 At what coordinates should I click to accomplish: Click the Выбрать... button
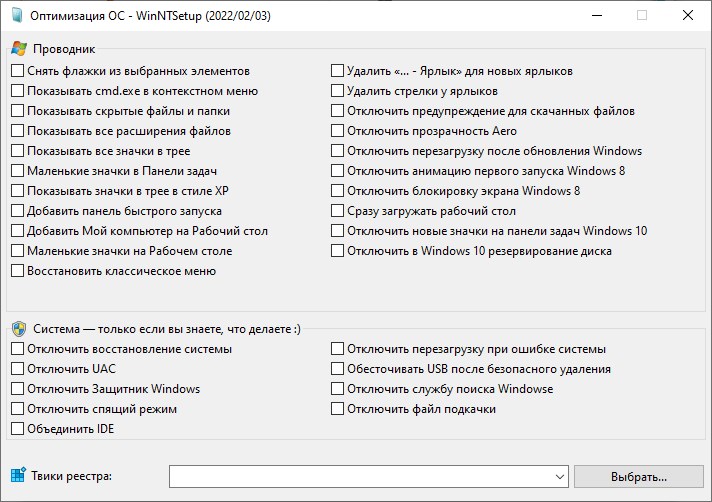coord(639,476)
